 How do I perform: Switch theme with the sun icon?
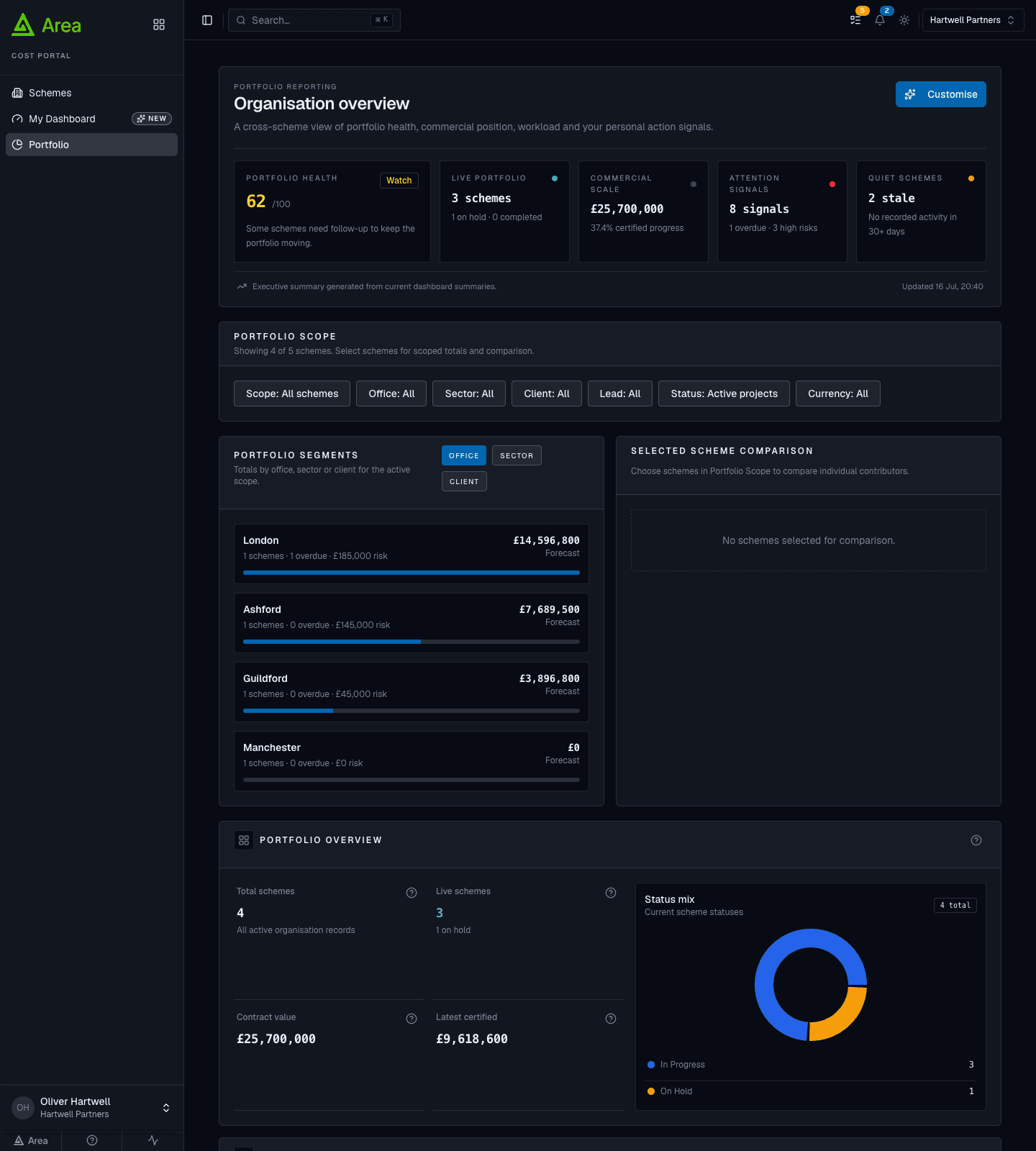(904, 20)
